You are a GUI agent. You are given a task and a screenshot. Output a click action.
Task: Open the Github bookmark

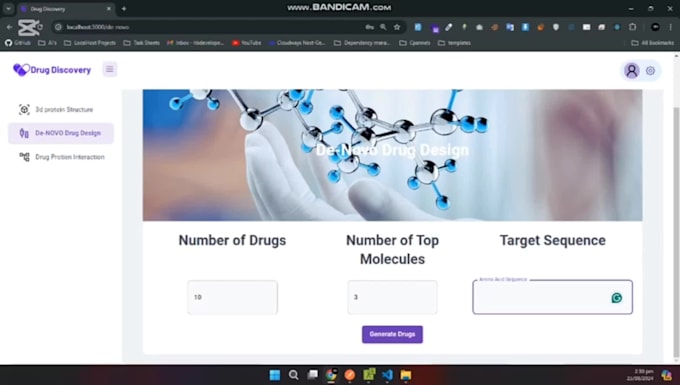click(17, 43)
